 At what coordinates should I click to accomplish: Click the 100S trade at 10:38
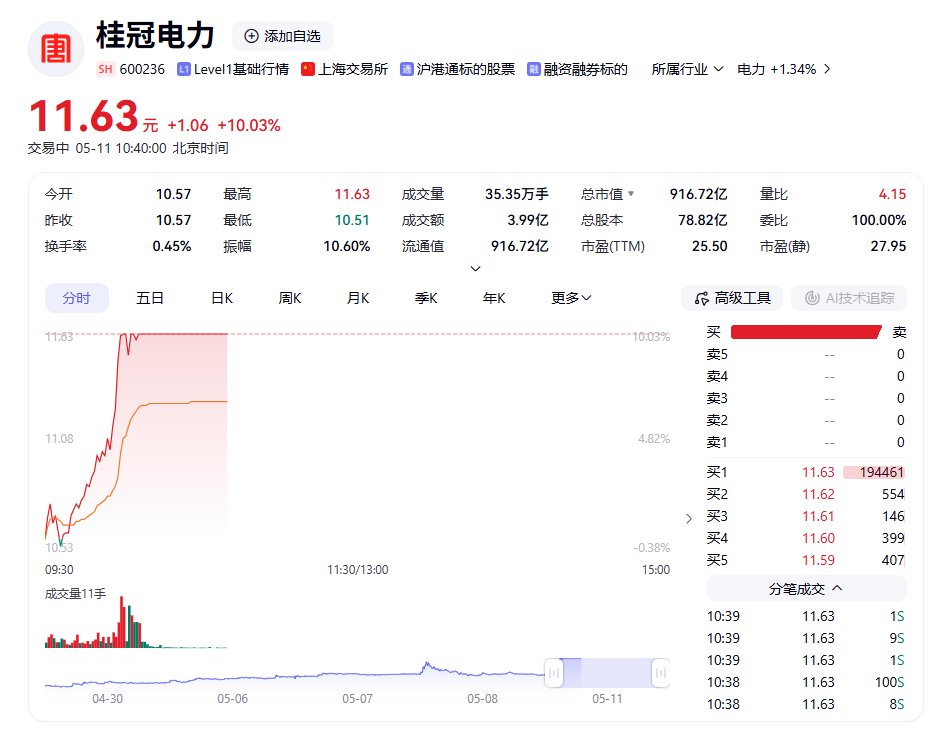coord(889,682)
